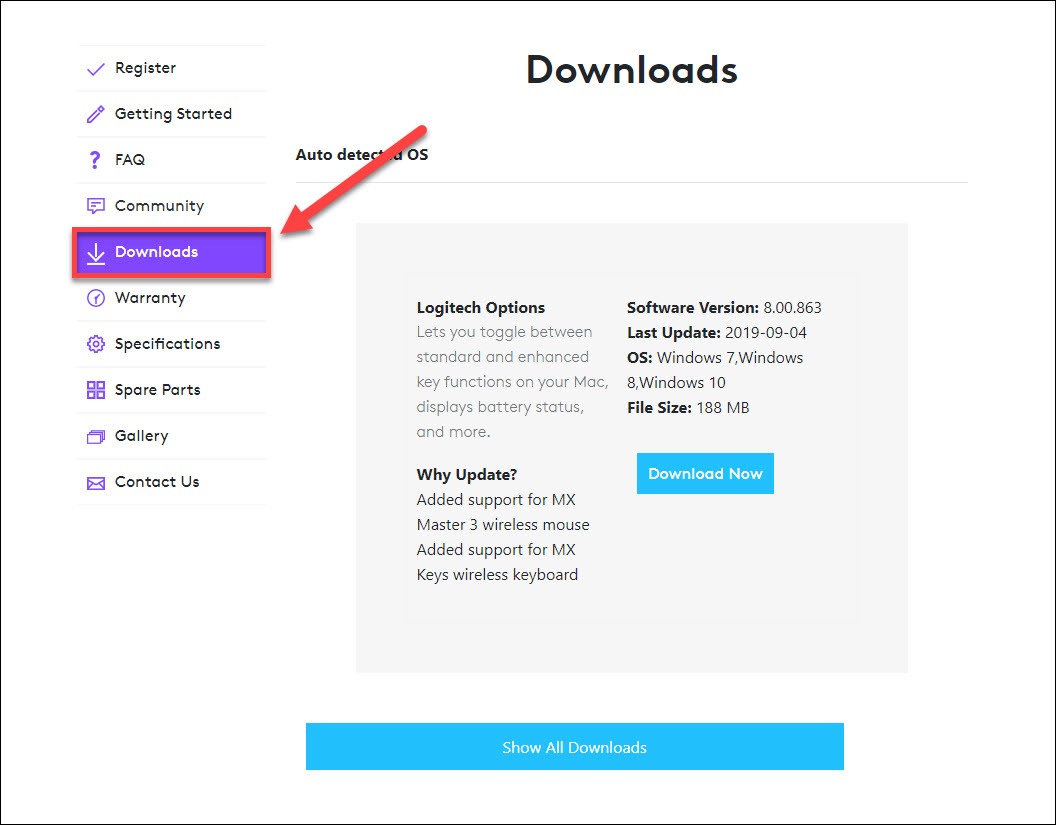The height and width of the screenshot is (825, 1056).
Task: Open Spare Parts via the grid icon
Action: 95,389
